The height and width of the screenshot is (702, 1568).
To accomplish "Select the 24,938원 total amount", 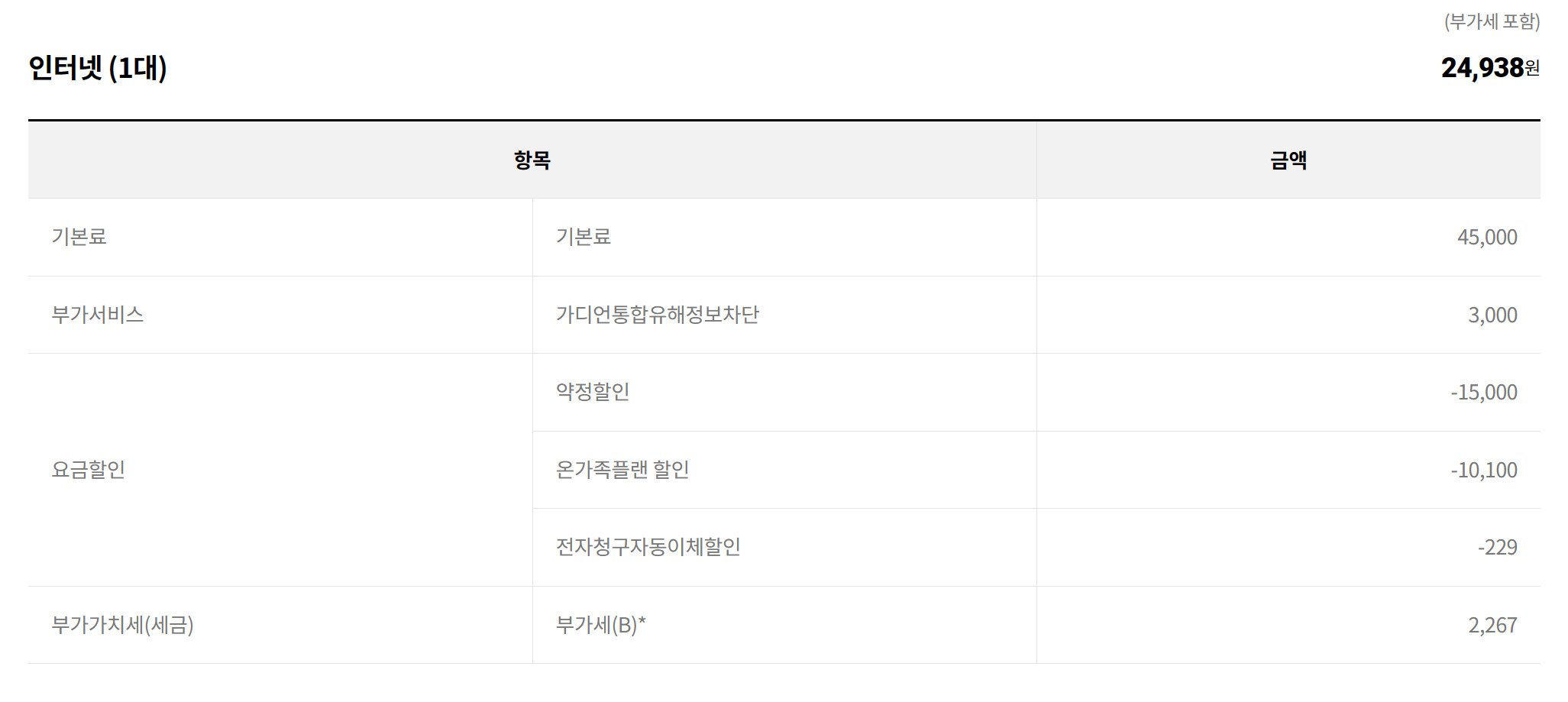I will click(1489, 68).
